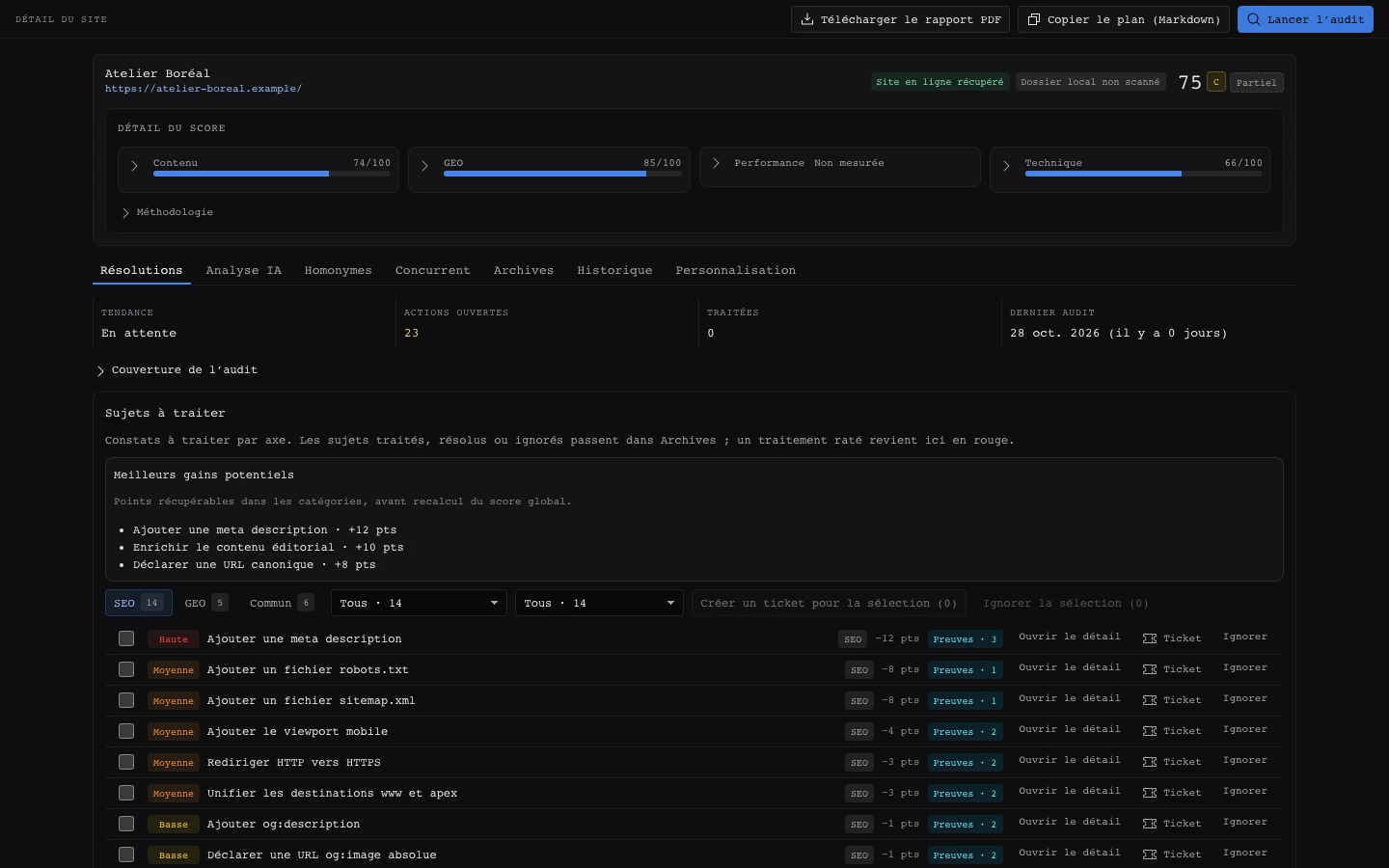1389x868 pixels.
Task: Click the Technique score progress bar
Action: coord(1144,174)
